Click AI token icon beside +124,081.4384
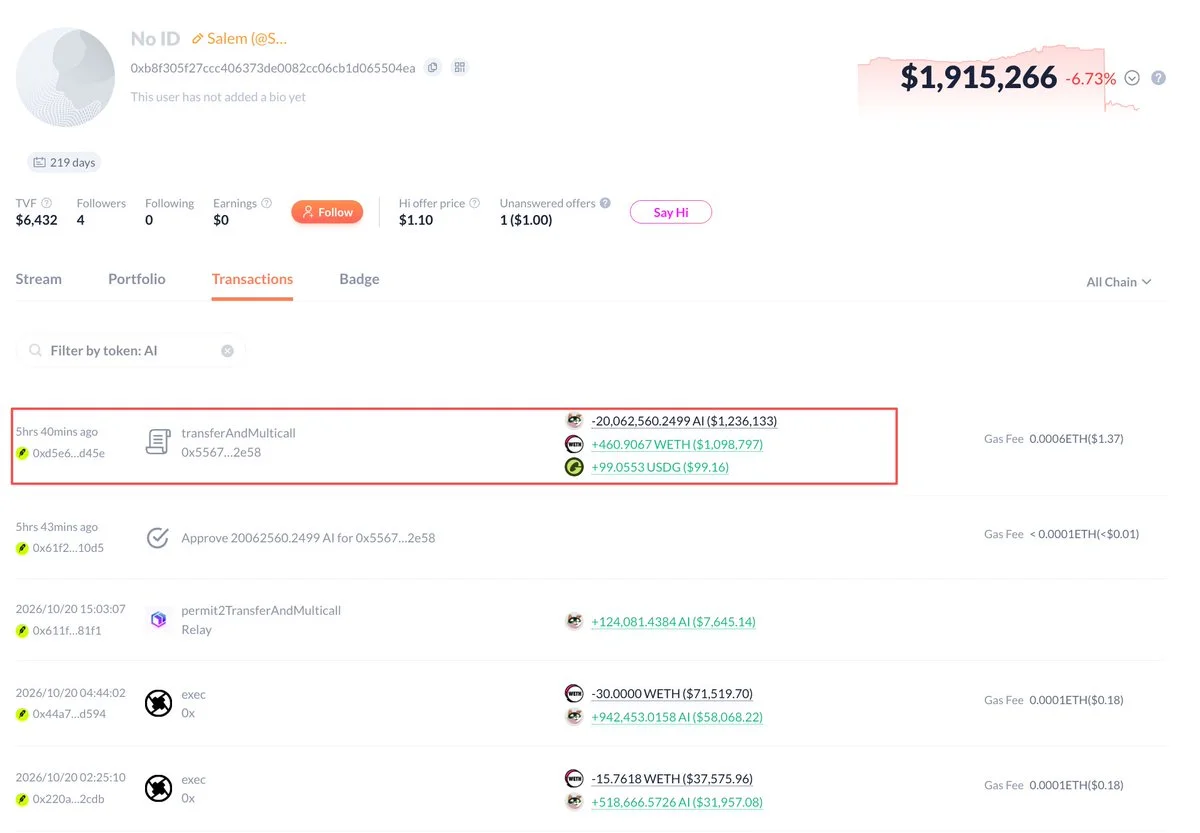The width and height of the screenshot is (1200, 833). [x=574, y=621]
